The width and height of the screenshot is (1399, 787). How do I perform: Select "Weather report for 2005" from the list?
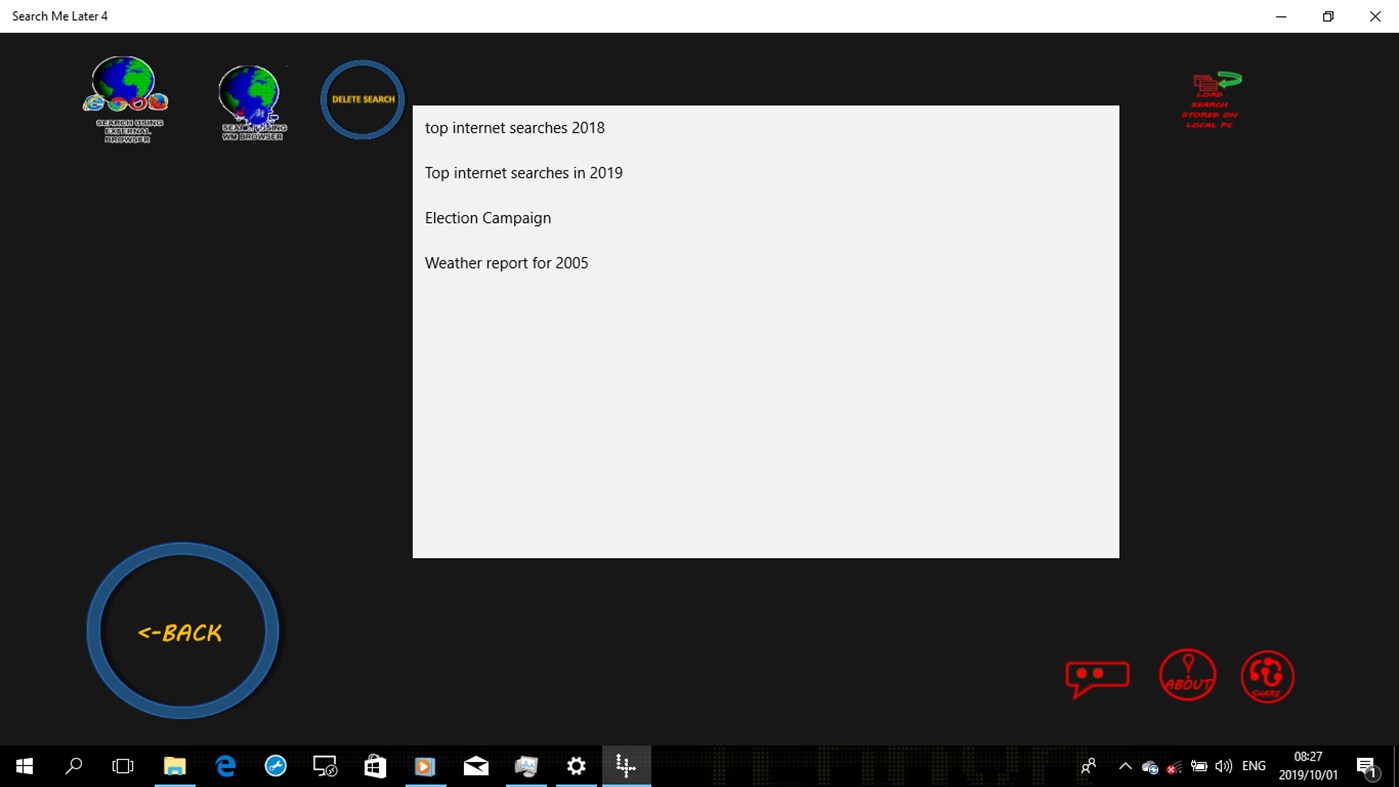coord(506,262)
